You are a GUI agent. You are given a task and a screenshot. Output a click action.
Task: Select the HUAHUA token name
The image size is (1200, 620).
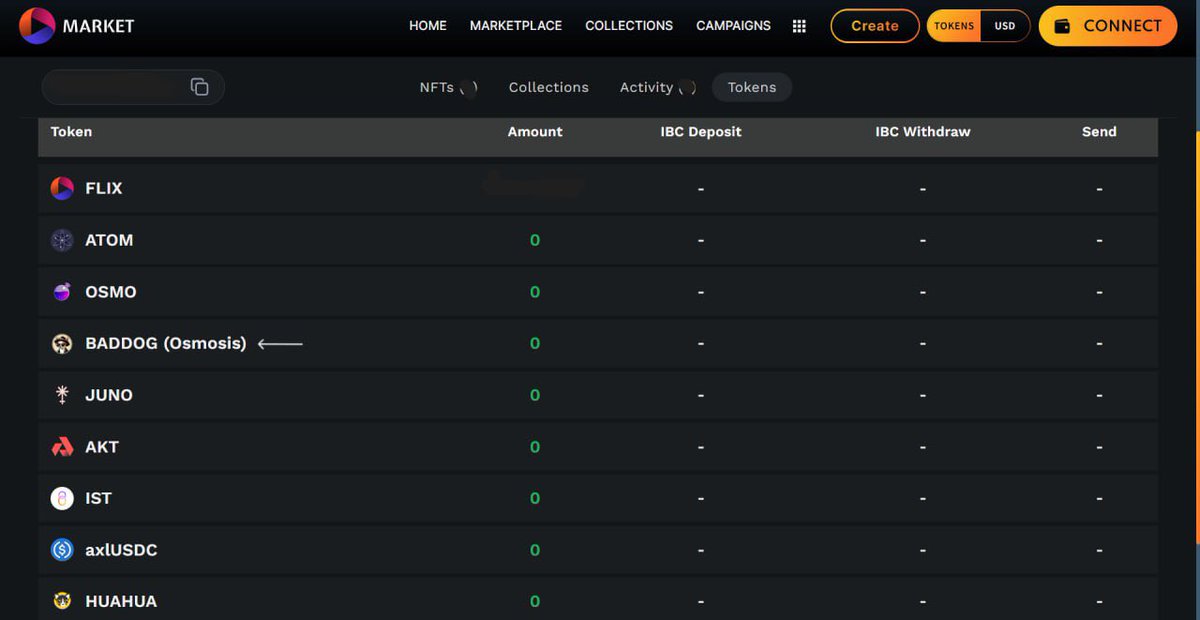(x=121, y=601)
